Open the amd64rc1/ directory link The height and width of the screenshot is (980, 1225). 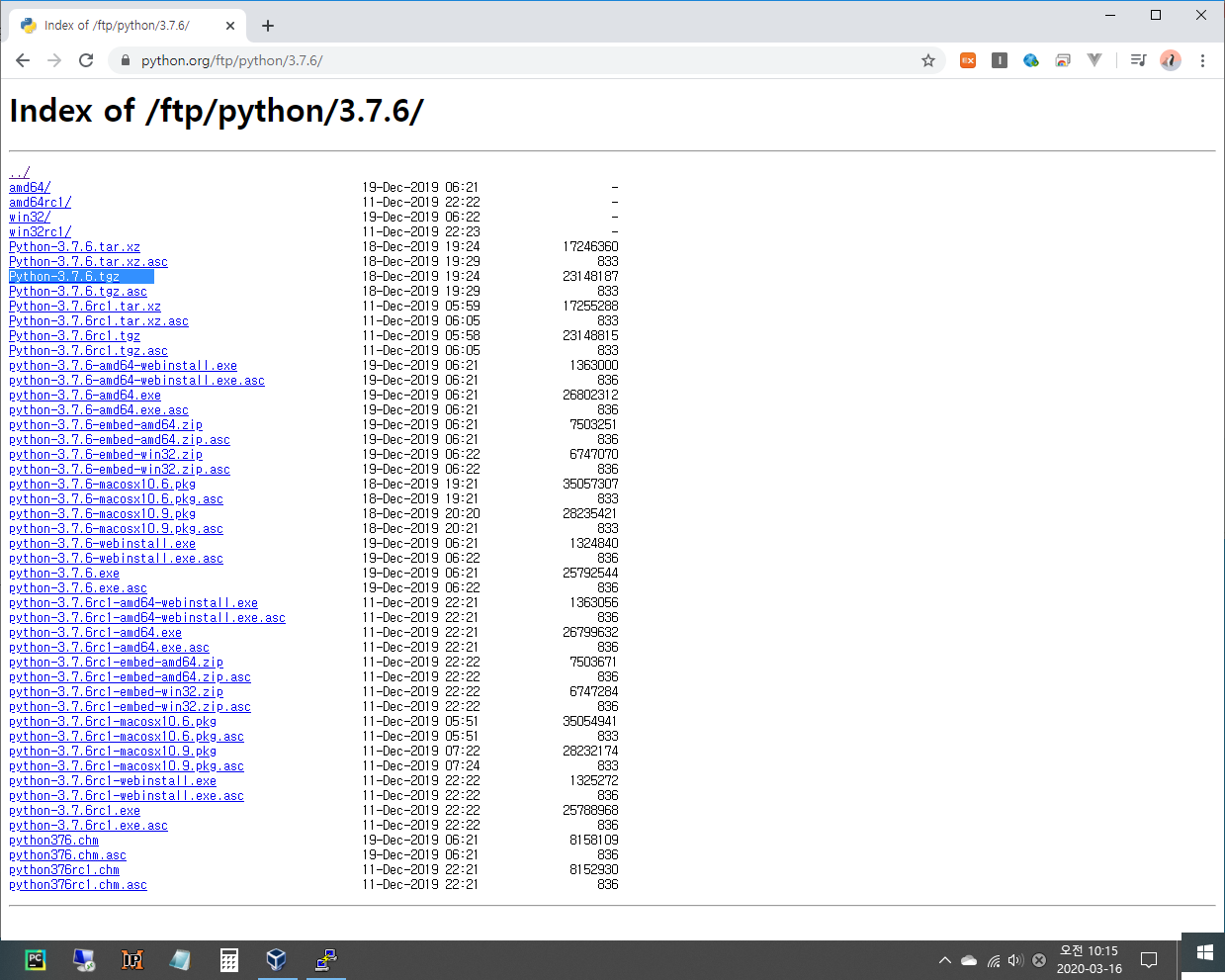[x=40, y=202]
